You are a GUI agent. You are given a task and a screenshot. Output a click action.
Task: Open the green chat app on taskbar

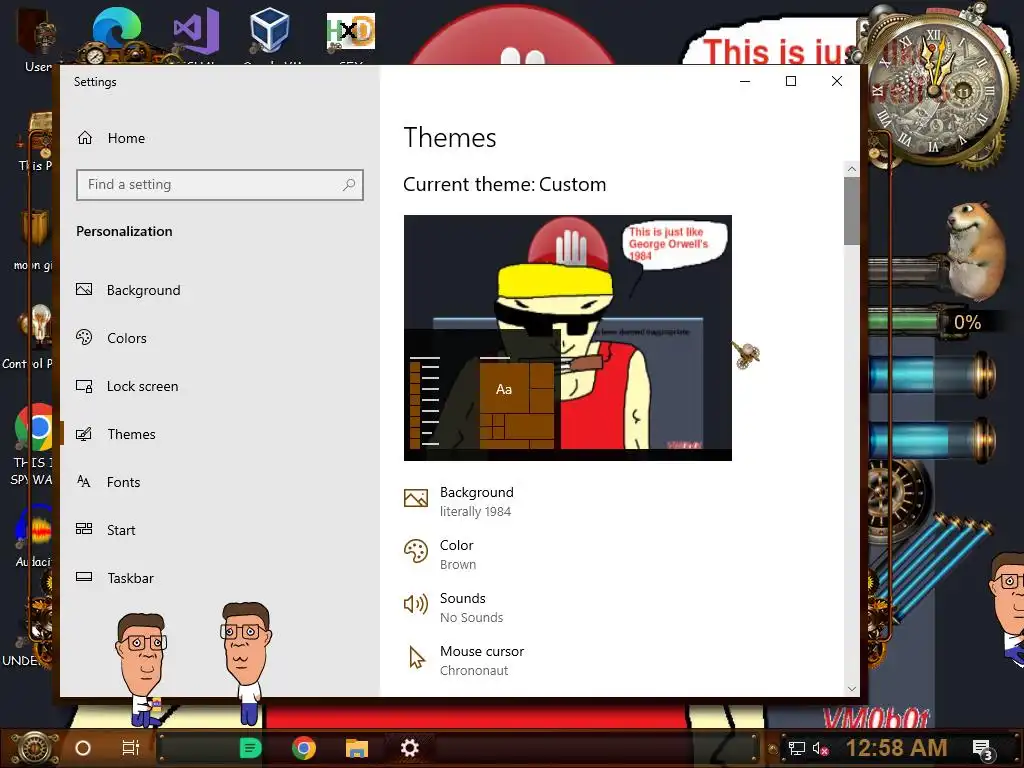point(251,748)
